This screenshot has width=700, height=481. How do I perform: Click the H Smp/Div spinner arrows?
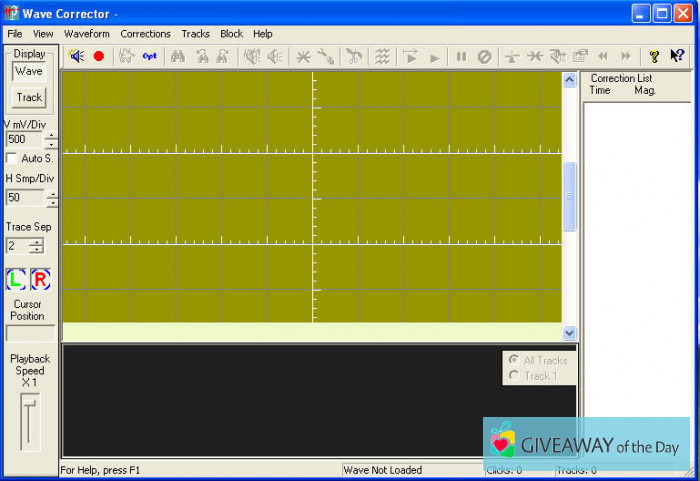click(51, 198)
